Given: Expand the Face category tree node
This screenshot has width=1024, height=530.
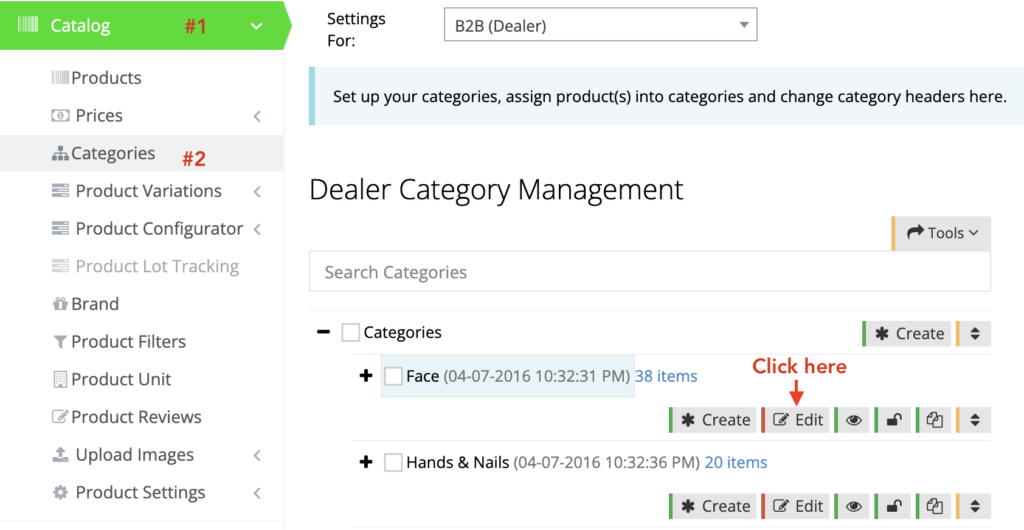Looking at the screenshot, I should coord(366,377).
